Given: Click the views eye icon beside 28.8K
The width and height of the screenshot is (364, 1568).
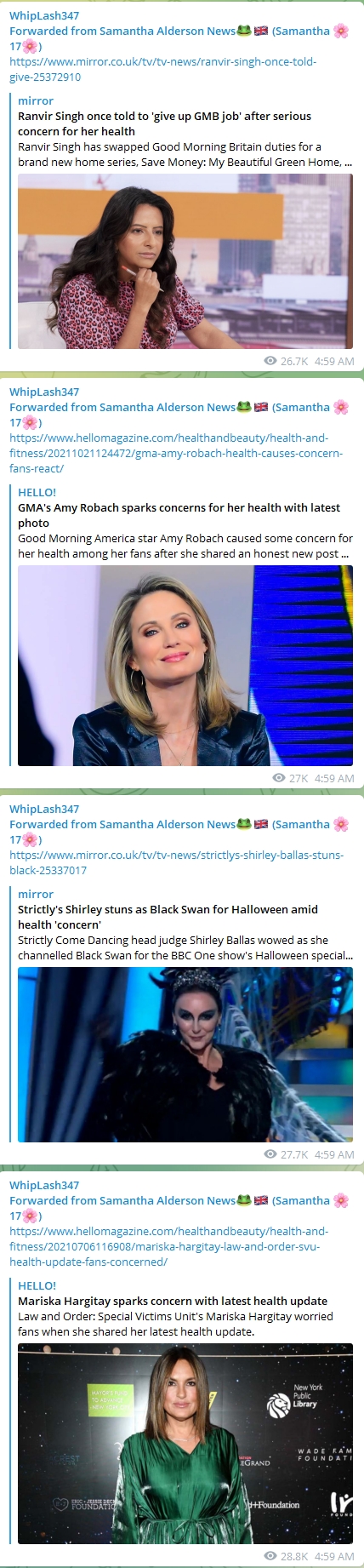Looking at the screenshot, I should (x=270, y=1556).
